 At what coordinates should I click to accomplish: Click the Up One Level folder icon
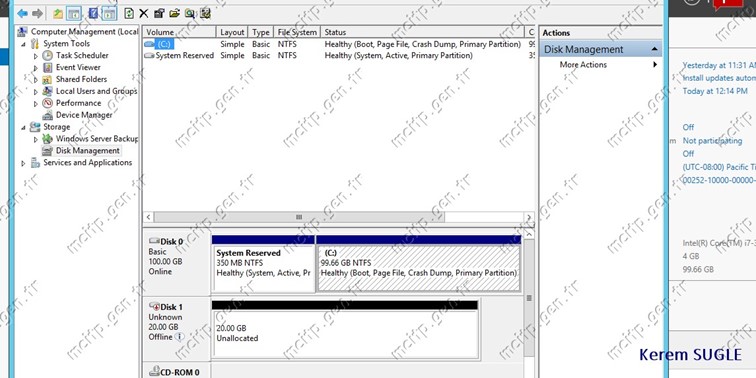[58, 14]
